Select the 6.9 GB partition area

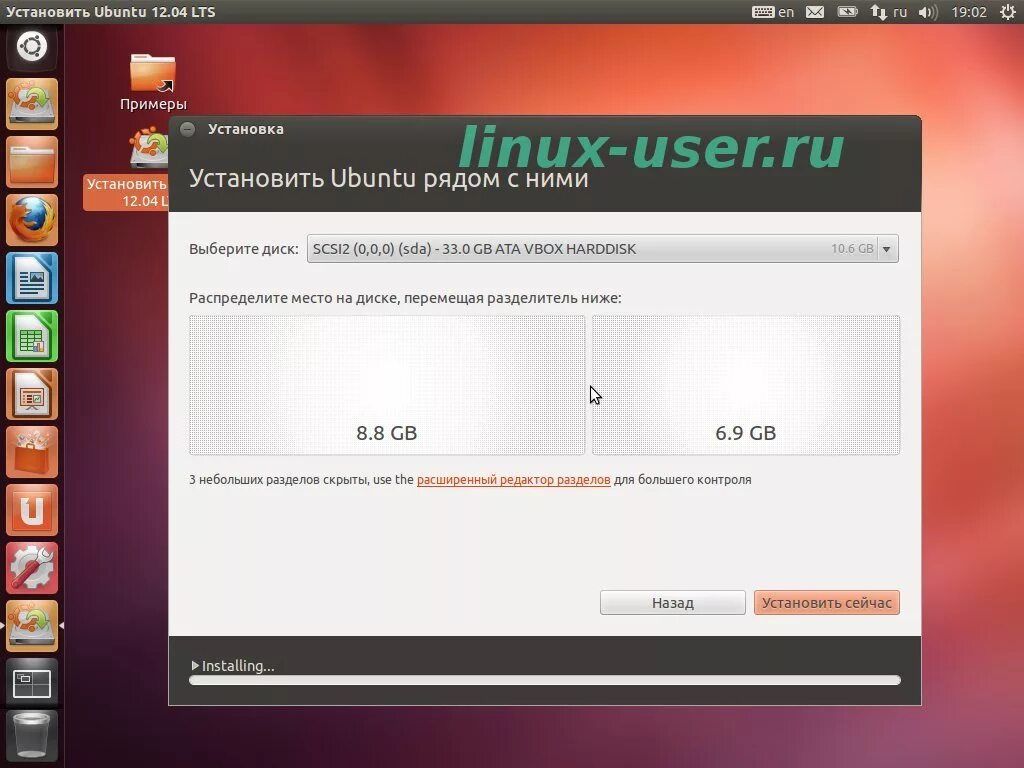tap(746, 385)
